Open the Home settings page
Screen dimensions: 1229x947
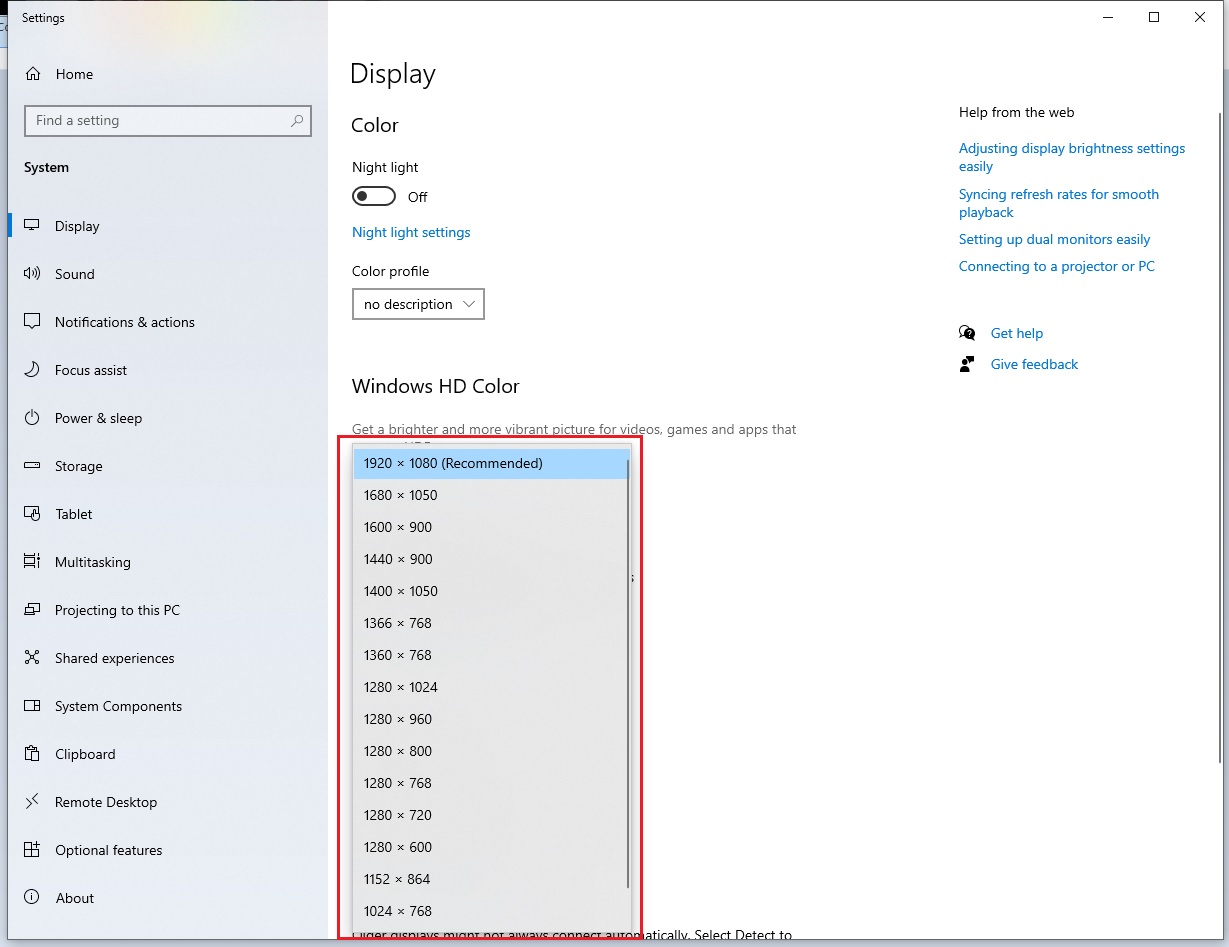tap(168, 74)
